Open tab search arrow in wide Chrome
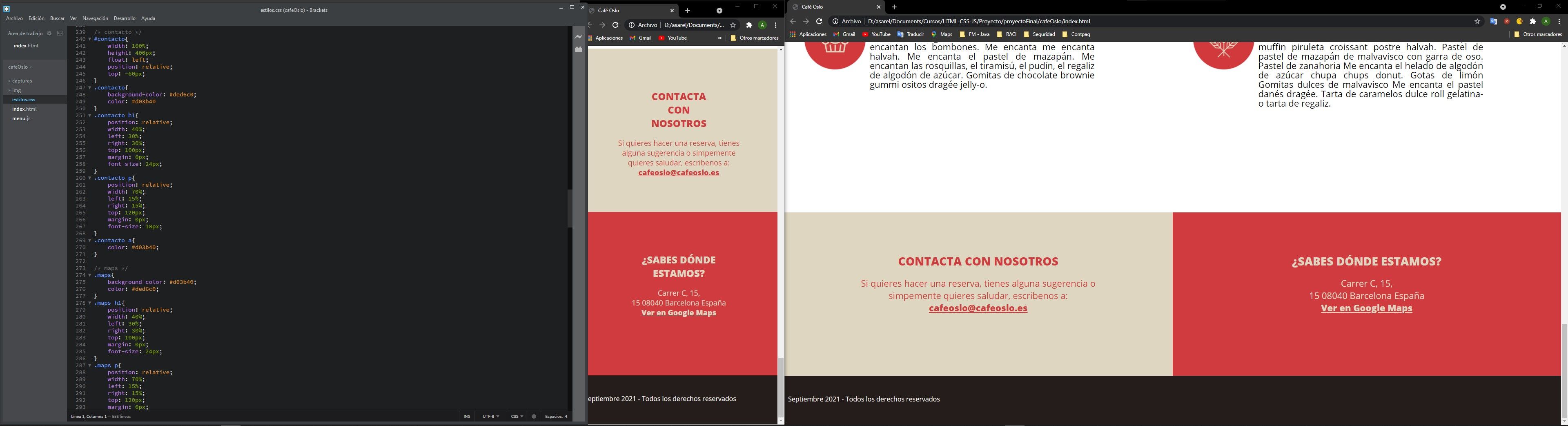Viewport: 1568px width, 426px height. (1503, 7)
